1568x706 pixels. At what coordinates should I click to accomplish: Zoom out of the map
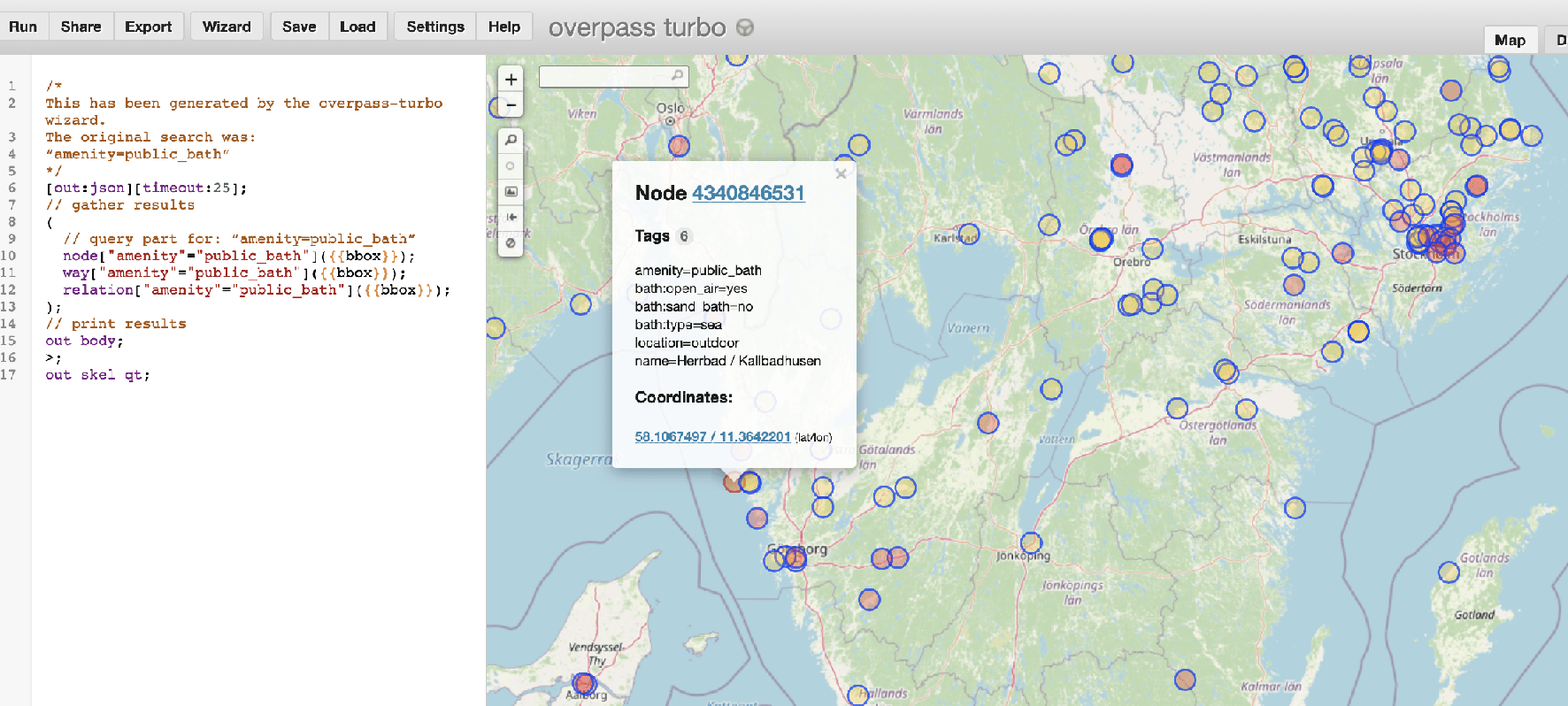click(x=511, y=105)
